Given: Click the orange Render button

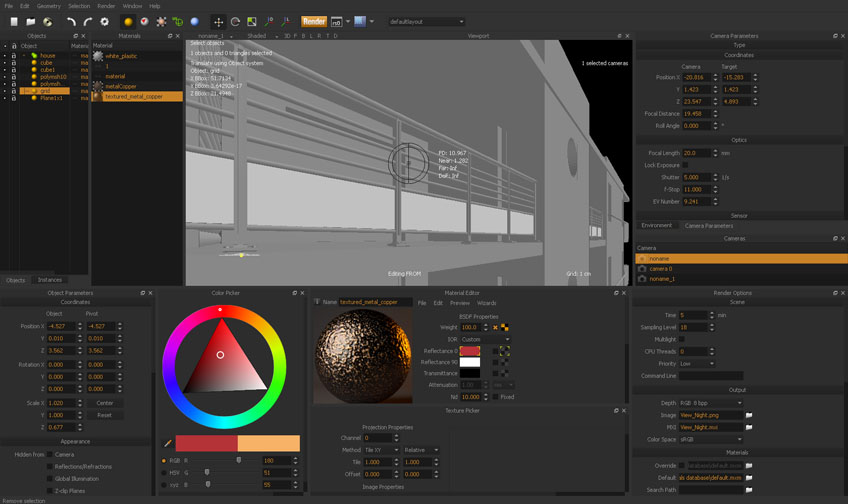Looking at the screenshot, I should [x=314, y=21].
